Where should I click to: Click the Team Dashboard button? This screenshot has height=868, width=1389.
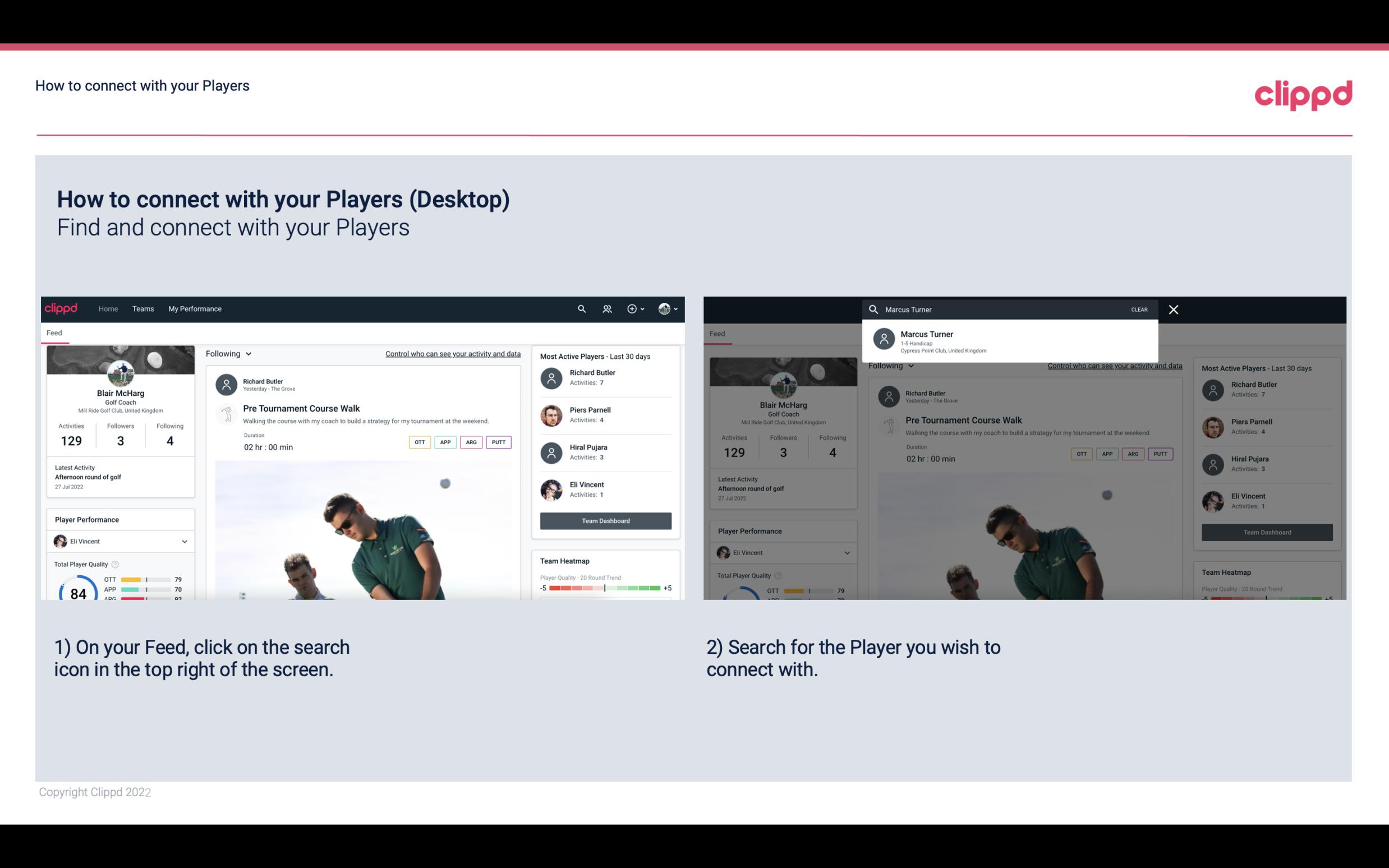[x=605, y=520]
